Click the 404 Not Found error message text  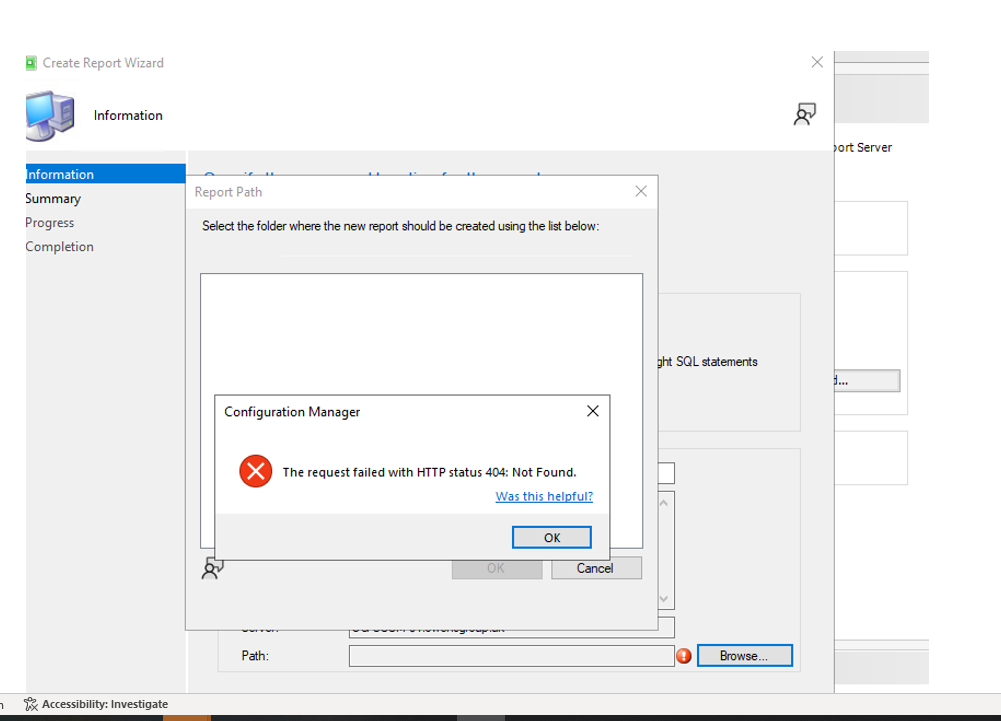[x=429, y=472]
